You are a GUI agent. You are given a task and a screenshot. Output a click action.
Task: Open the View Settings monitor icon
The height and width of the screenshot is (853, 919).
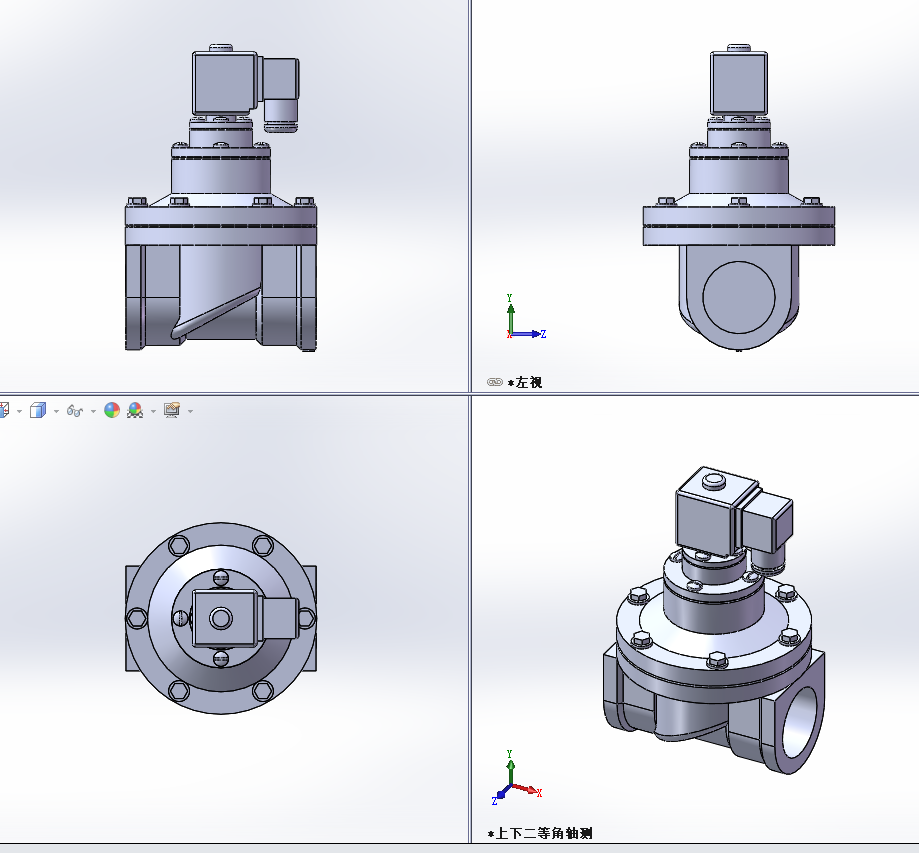[x=172, y=410]
